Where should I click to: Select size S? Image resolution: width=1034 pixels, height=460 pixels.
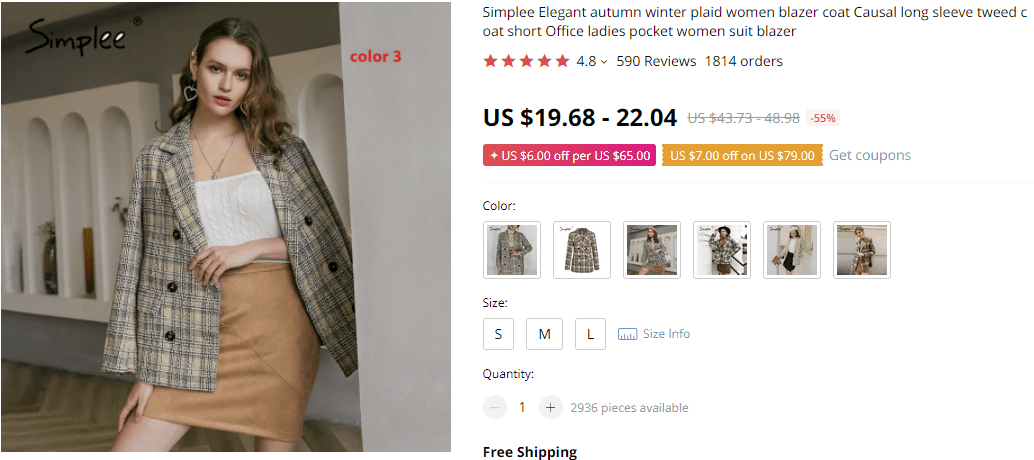pyautogui.click(x=498, y=334)
